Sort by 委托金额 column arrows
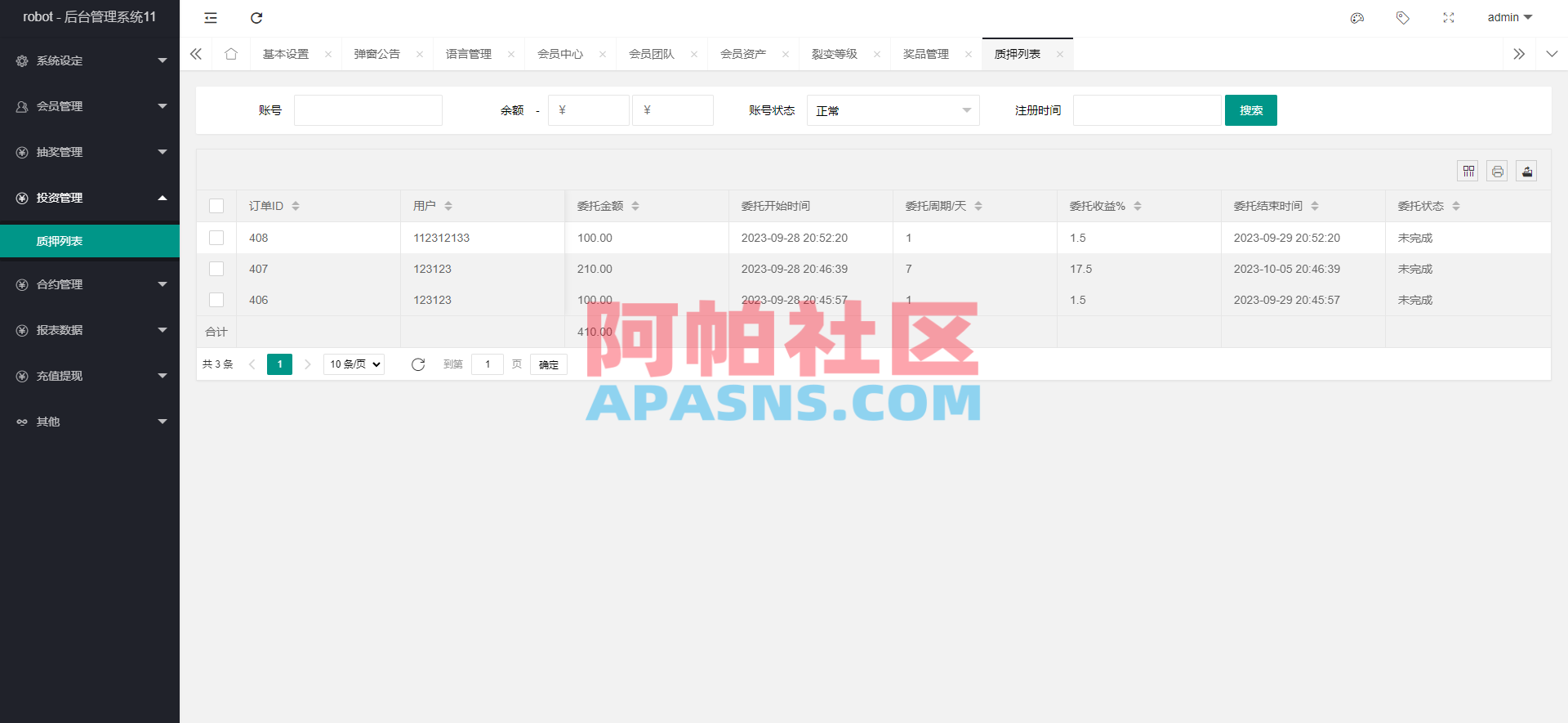1568x723 pixels. click(635, 206)
